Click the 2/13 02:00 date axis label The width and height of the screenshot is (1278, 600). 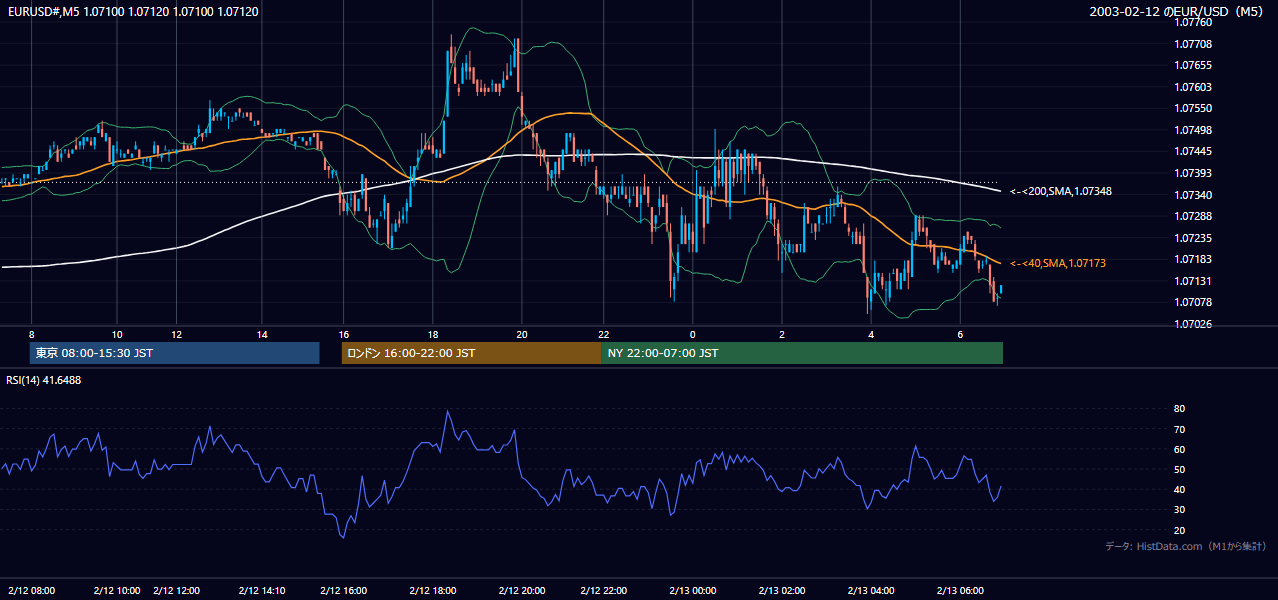click(782, 590)
